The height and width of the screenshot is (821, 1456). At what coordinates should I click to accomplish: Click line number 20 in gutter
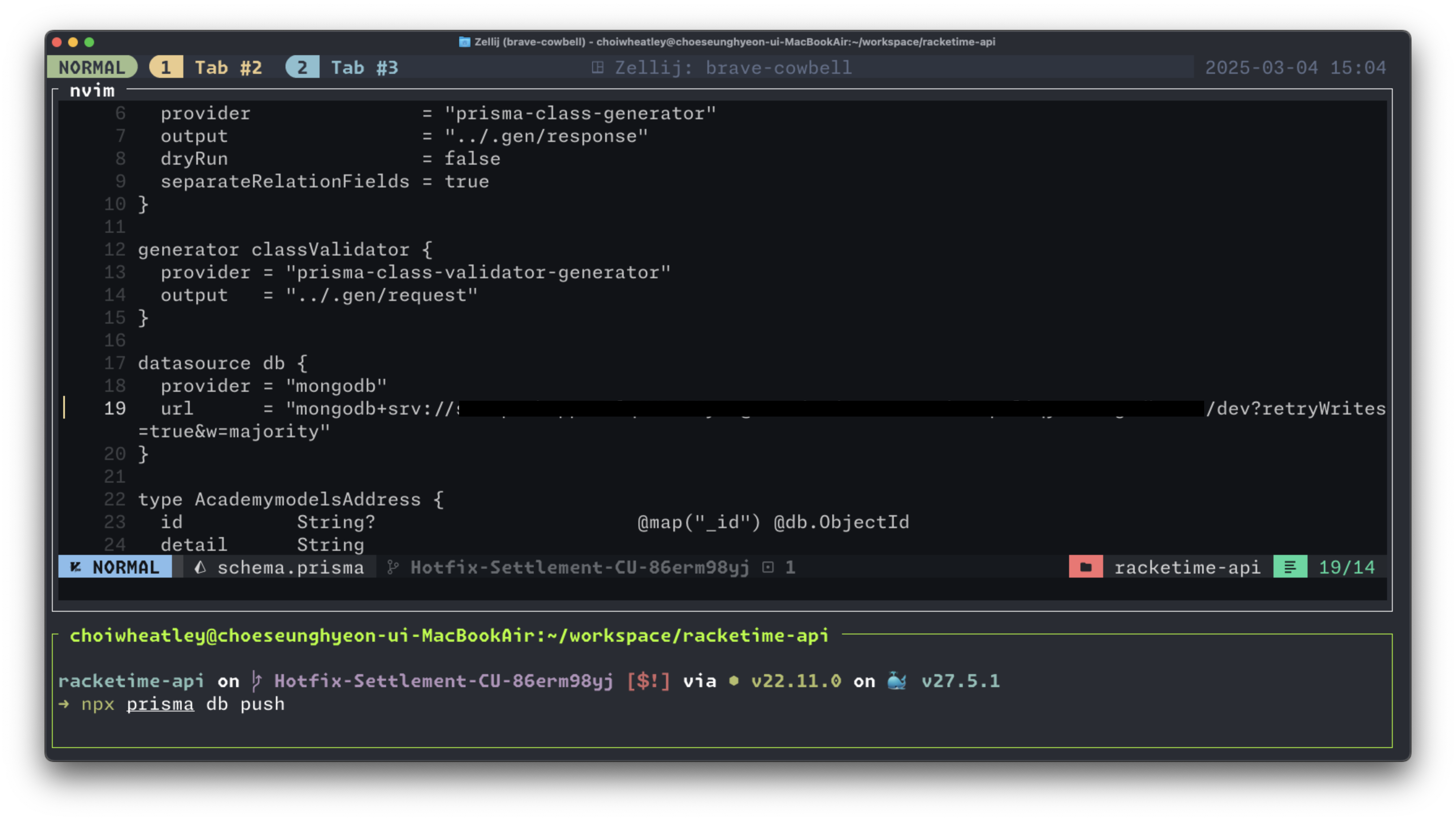point(115,454)
